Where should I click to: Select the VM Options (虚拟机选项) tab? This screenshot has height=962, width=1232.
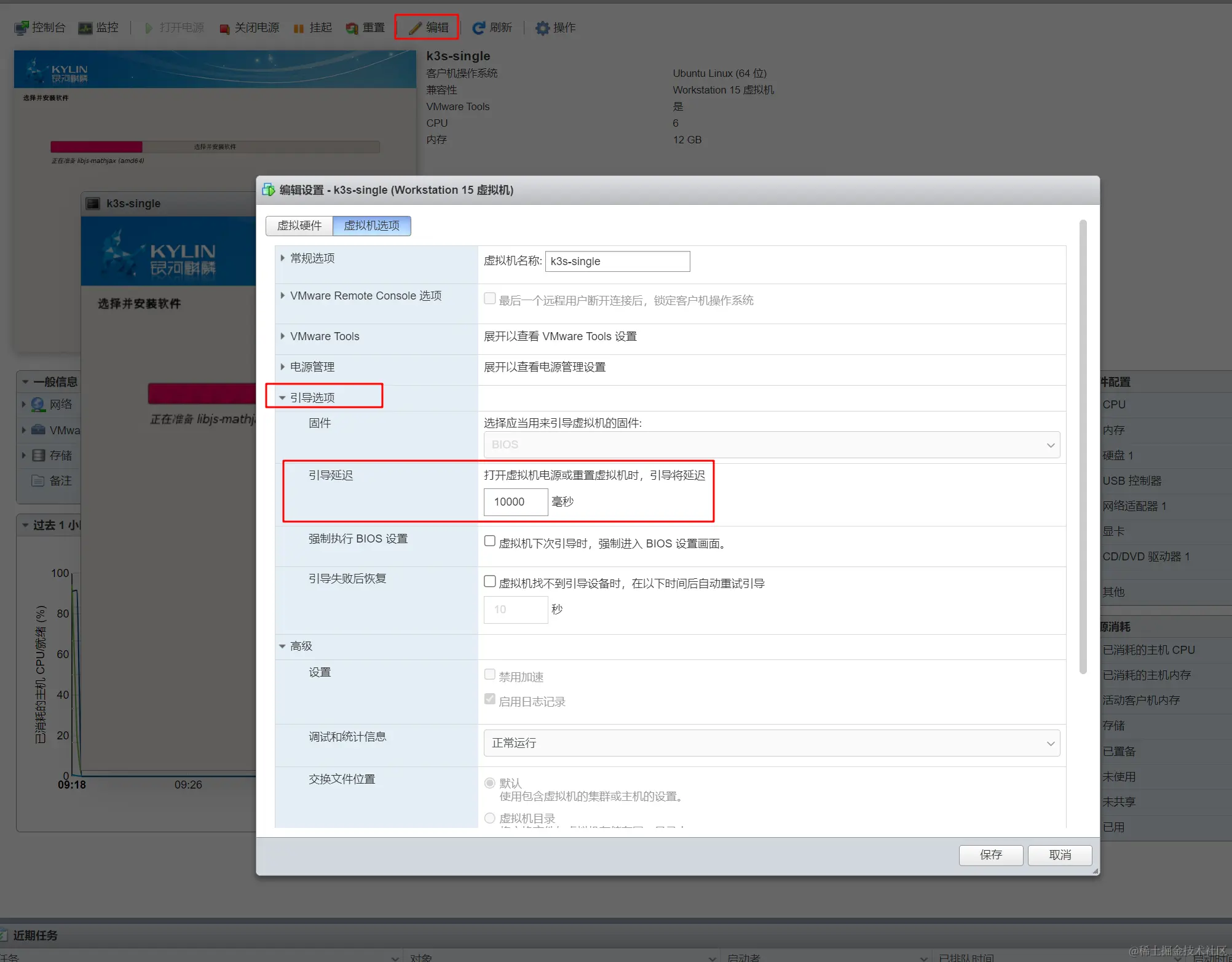(x=371, y=226)
